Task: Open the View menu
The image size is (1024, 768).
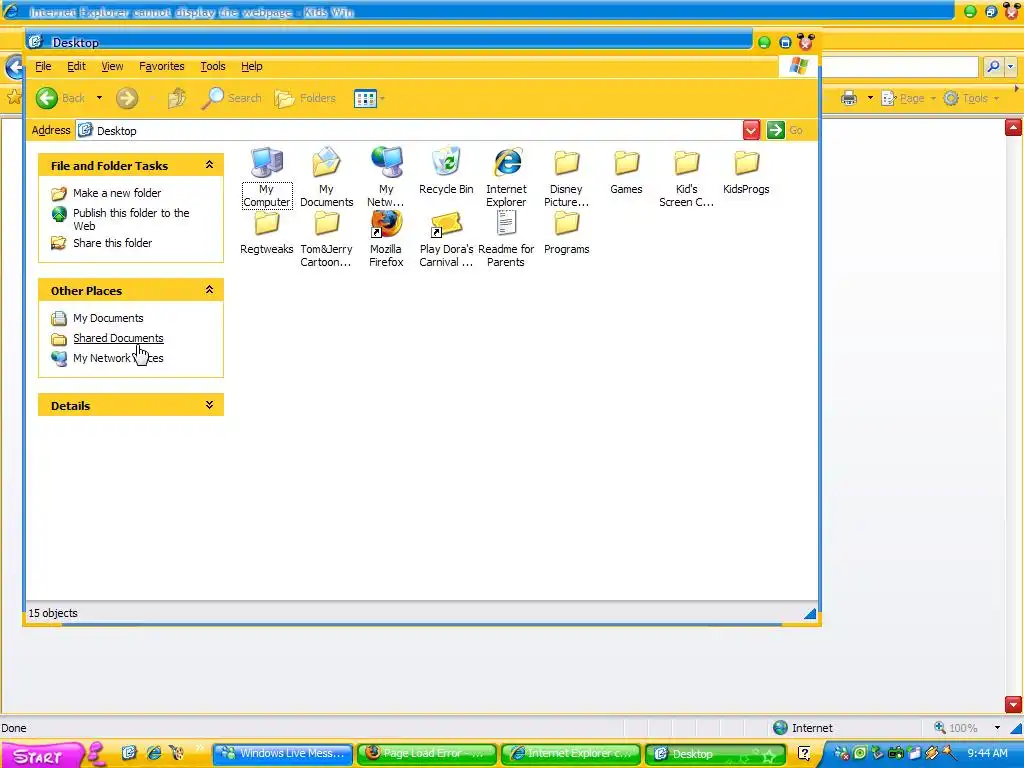Action: (x=112, y=66)
